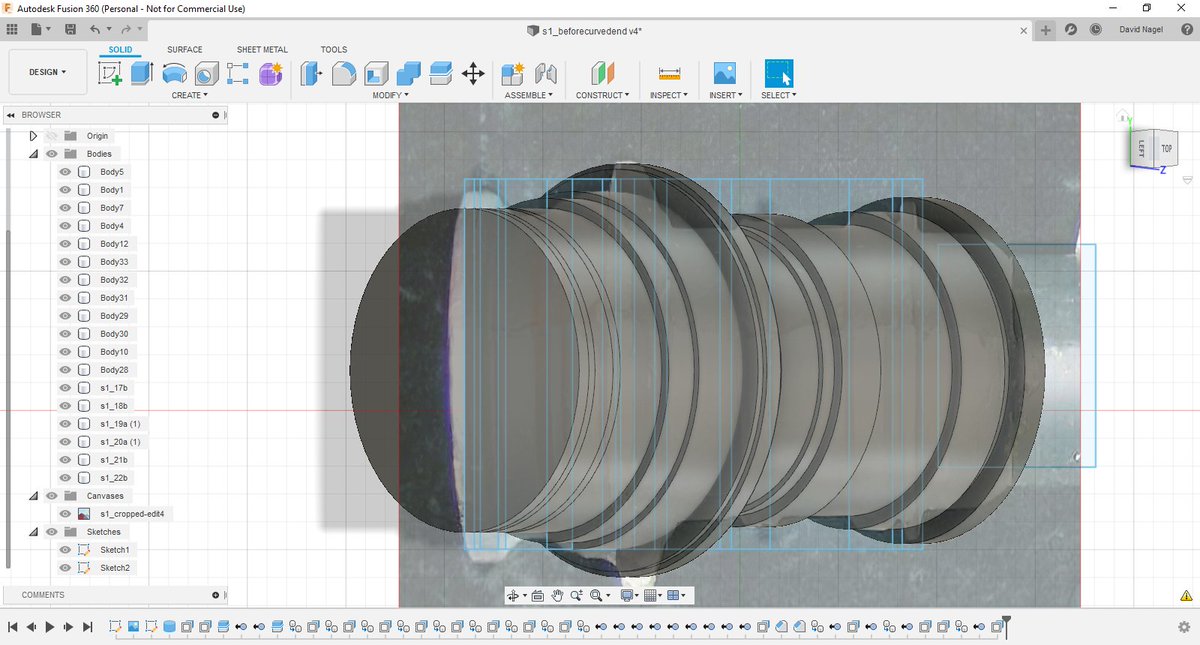
Task: Switch to the TOOLS tab
Action: click(334, 48)
